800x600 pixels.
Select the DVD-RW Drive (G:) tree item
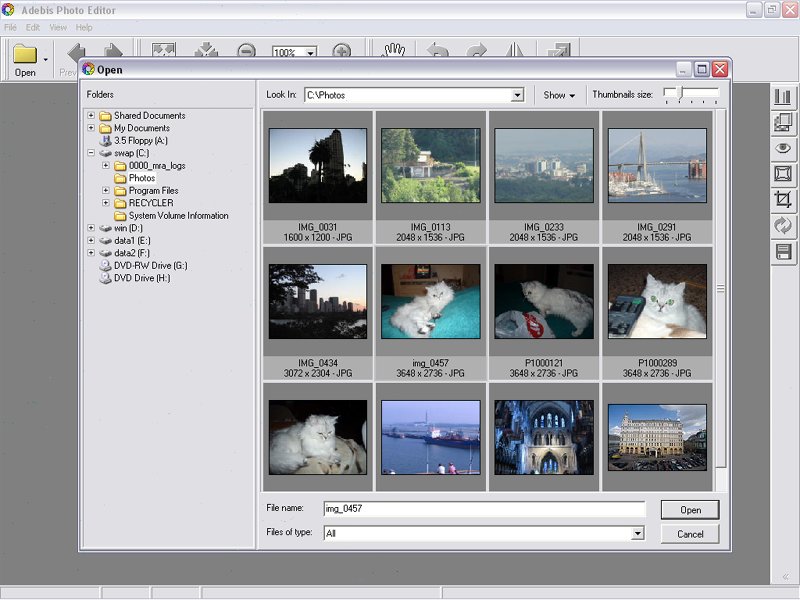tap(150, 265)
